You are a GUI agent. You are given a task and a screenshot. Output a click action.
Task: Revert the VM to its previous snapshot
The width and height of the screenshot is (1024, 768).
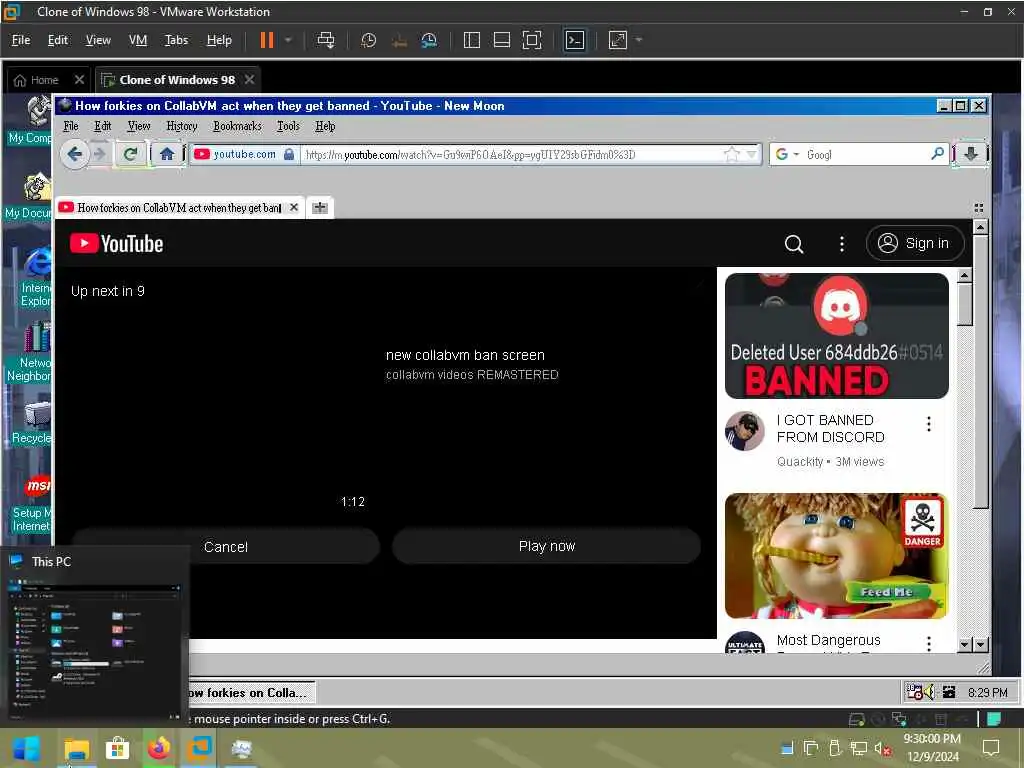(399, 40)
